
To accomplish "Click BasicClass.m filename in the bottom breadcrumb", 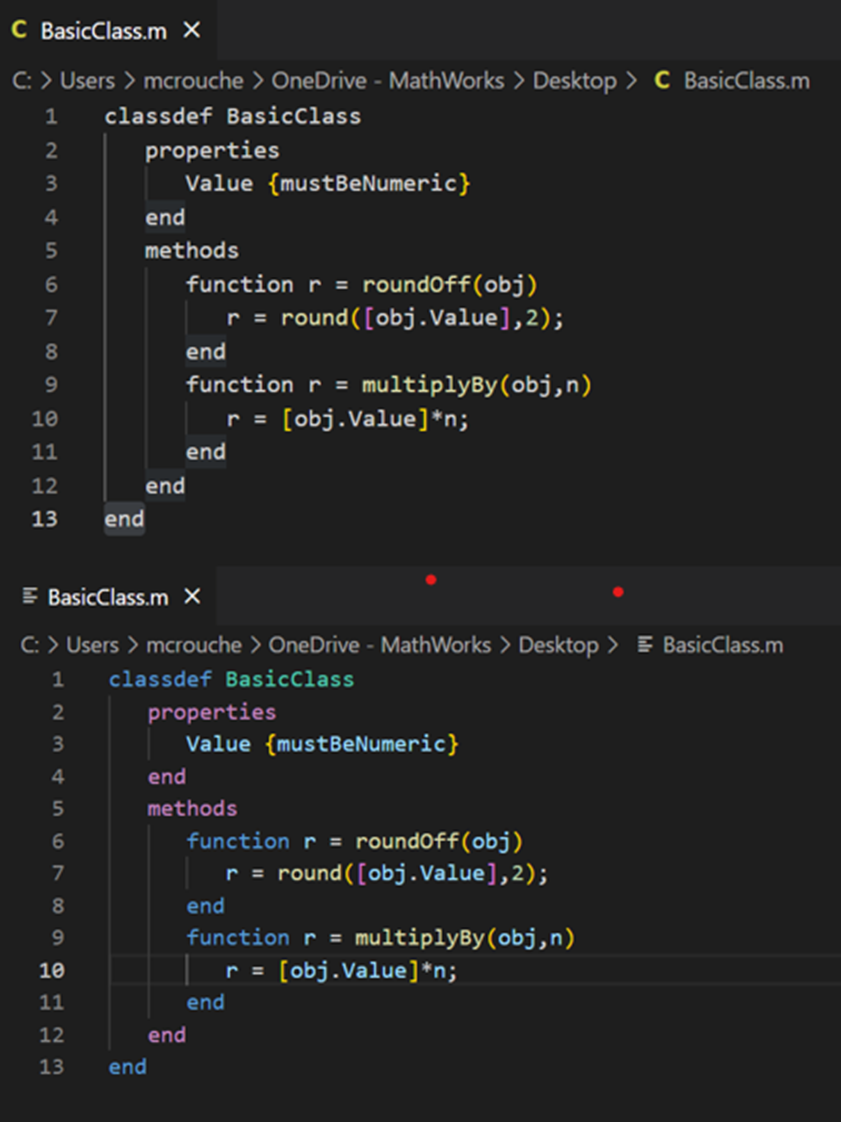I will 723,645.
